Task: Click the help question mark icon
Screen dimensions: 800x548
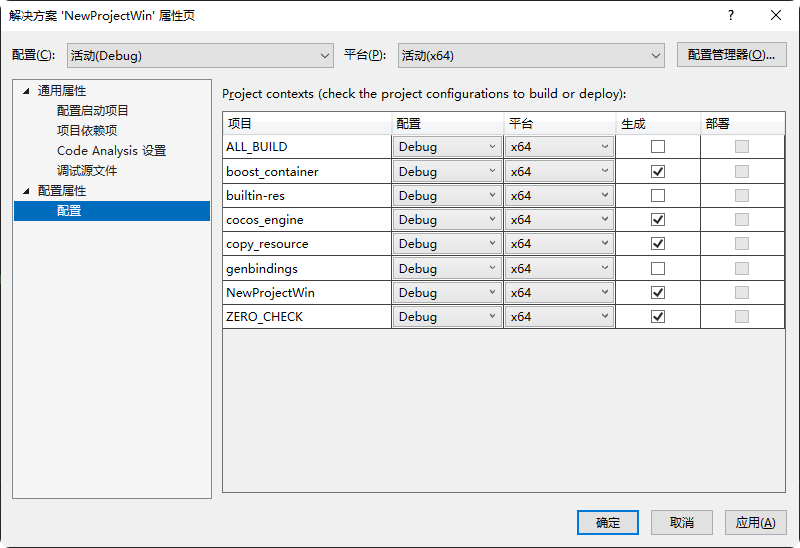Action: pos(731,15)
